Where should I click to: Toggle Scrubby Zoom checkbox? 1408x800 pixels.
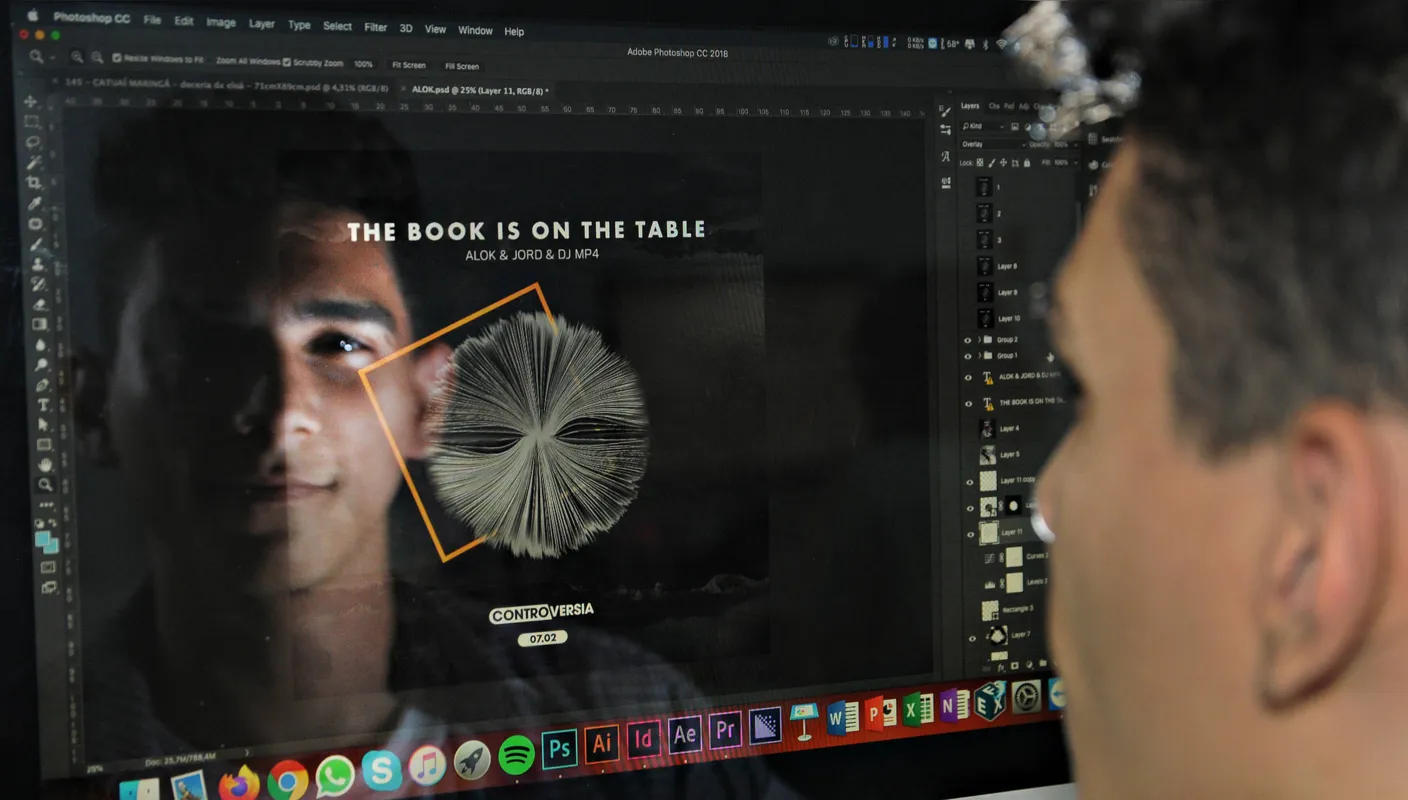pyautogui.click(x=287, y=62)
